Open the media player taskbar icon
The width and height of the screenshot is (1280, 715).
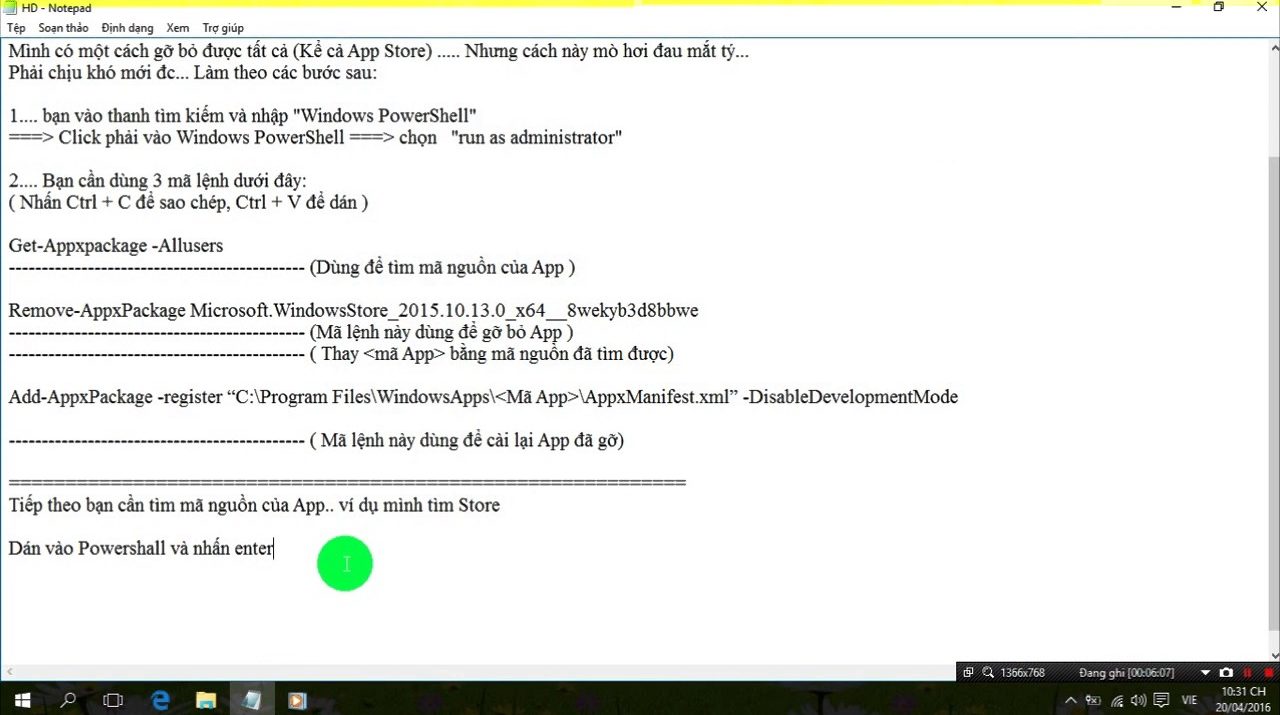(297, 700)
